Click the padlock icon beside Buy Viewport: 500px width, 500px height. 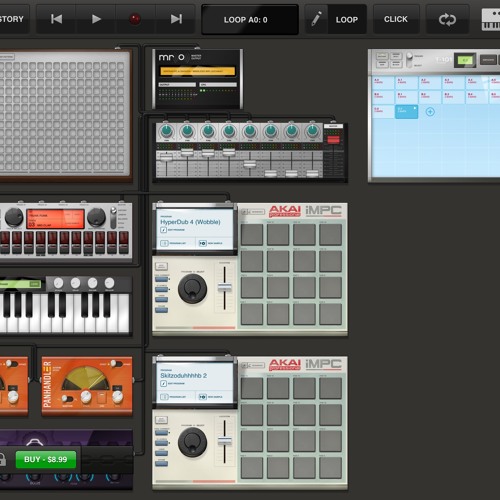pyautogui.click(x=3, y=459)
